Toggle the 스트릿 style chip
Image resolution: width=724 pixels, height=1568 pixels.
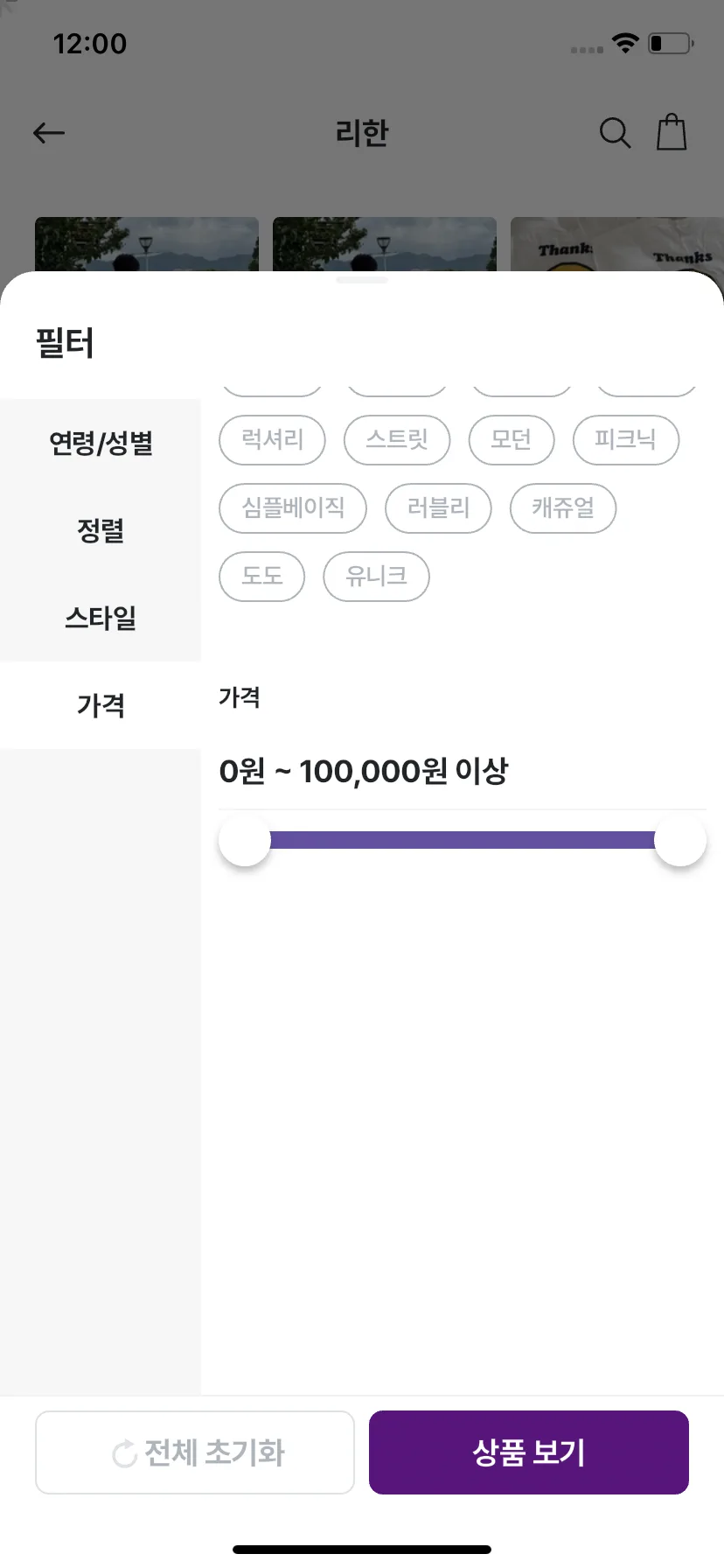[x=397, y=440]
